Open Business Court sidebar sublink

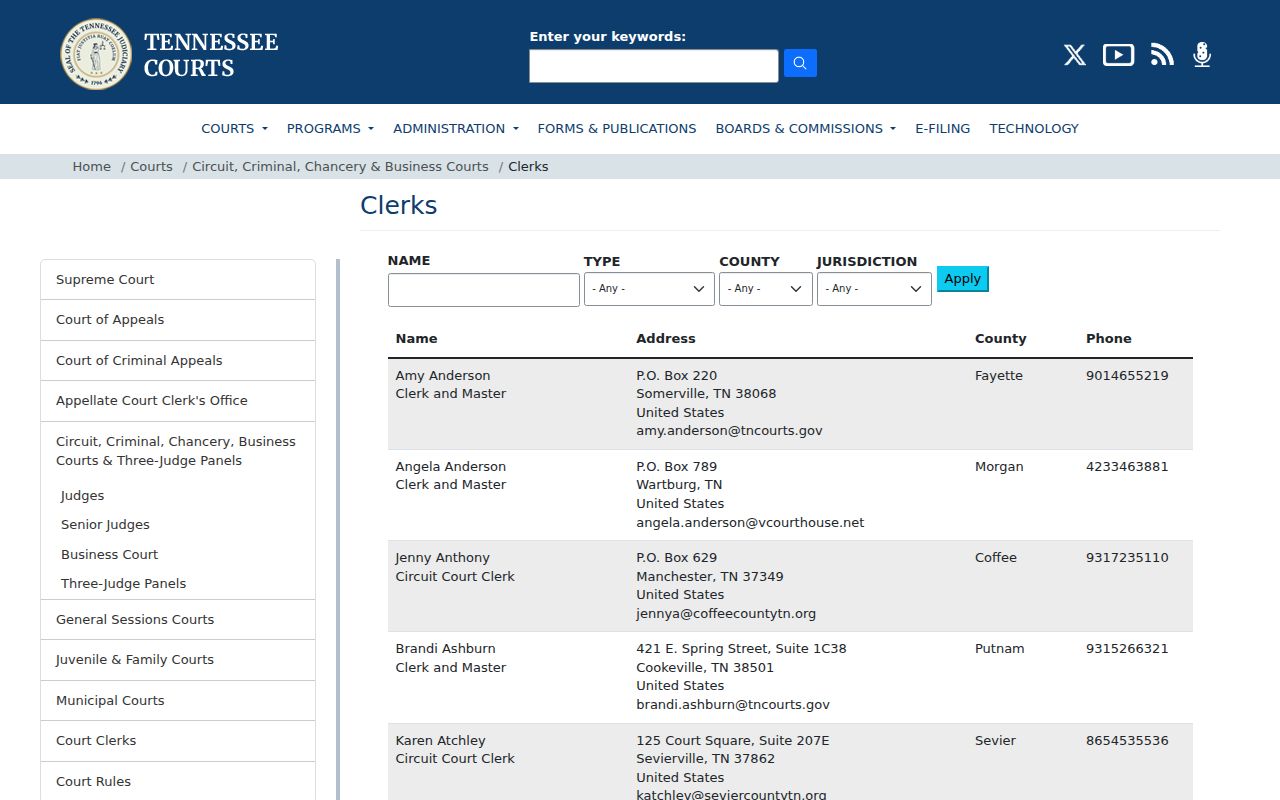[109, 555]
